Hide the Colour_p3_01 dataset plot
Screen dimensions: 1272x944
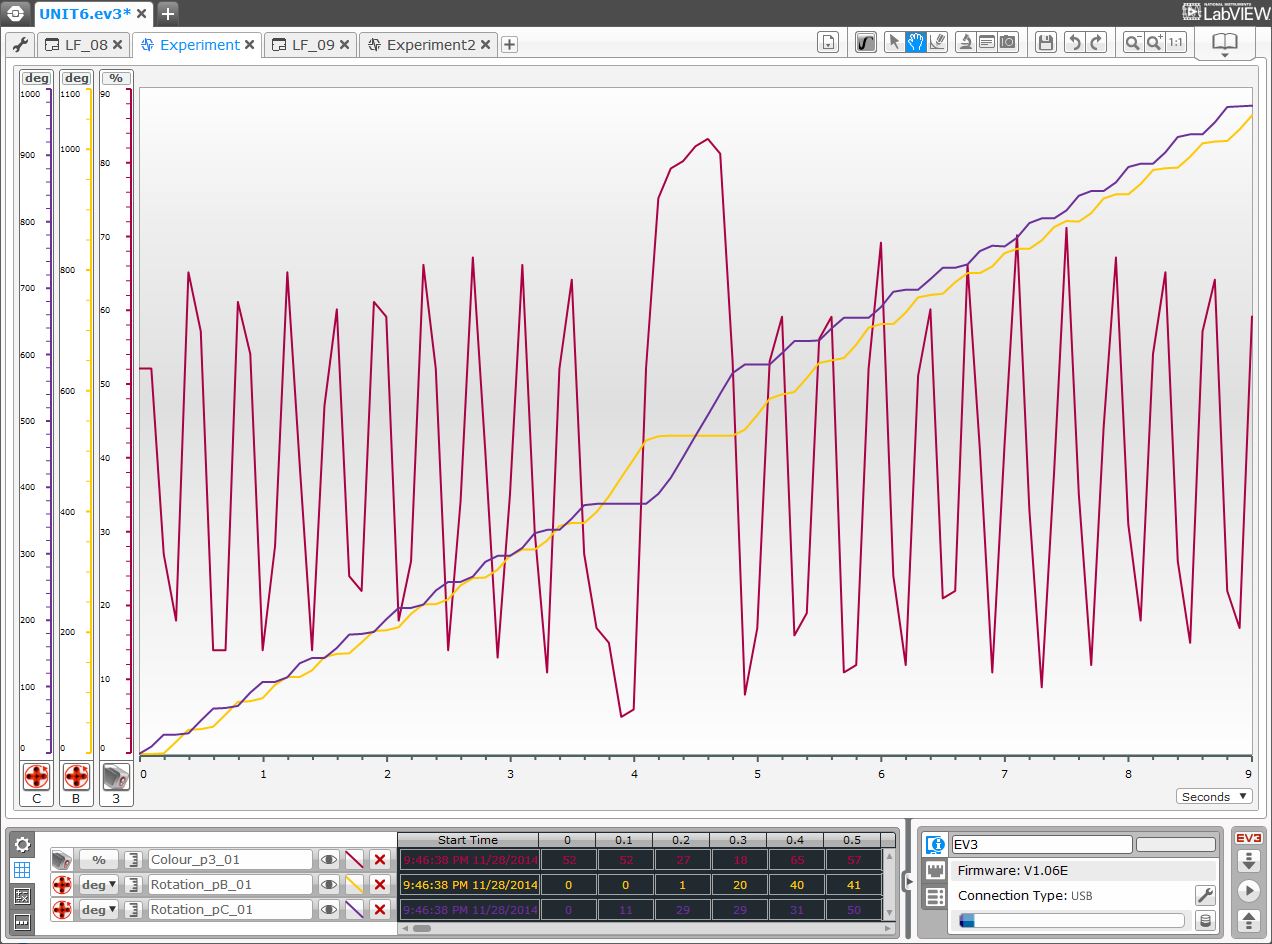[x=329, y=860]
